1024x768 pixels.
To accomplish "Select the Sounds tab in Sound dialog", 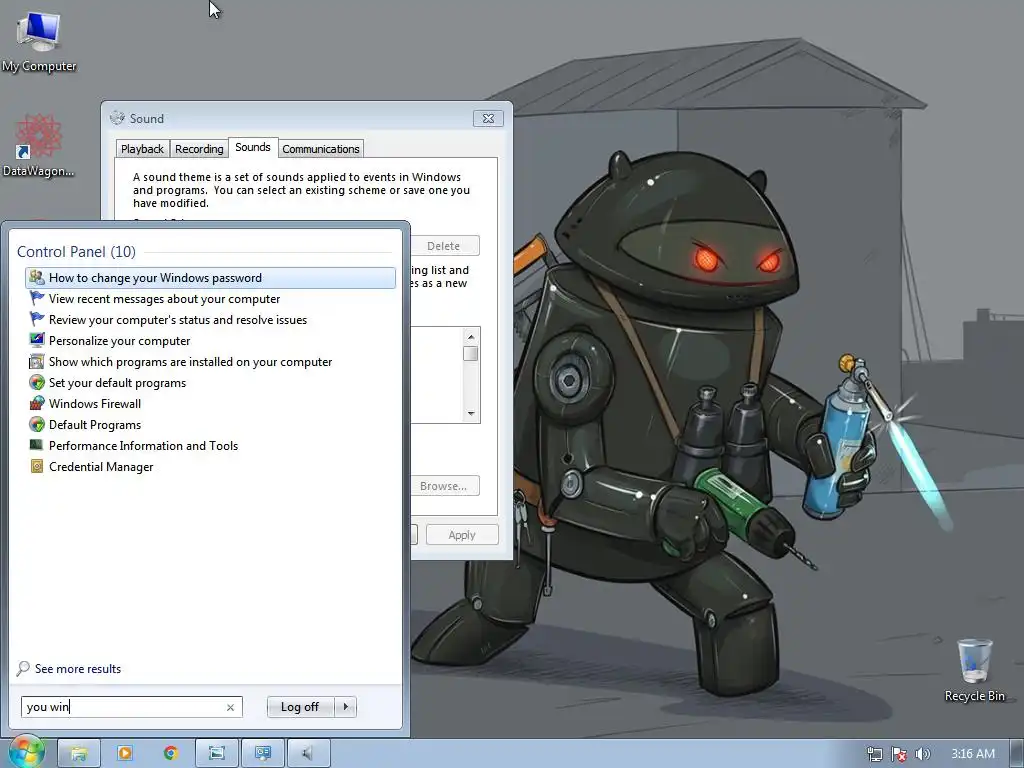I will point(253,148).
